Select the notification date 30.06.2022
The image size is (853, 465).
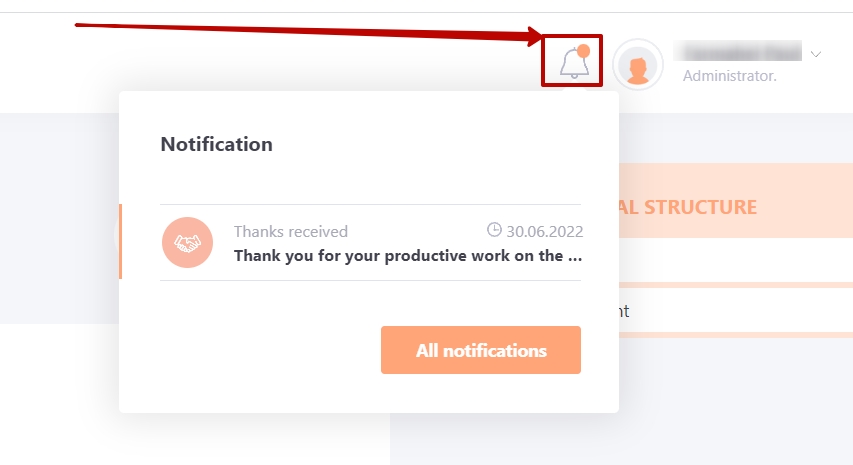coord(545,232)
